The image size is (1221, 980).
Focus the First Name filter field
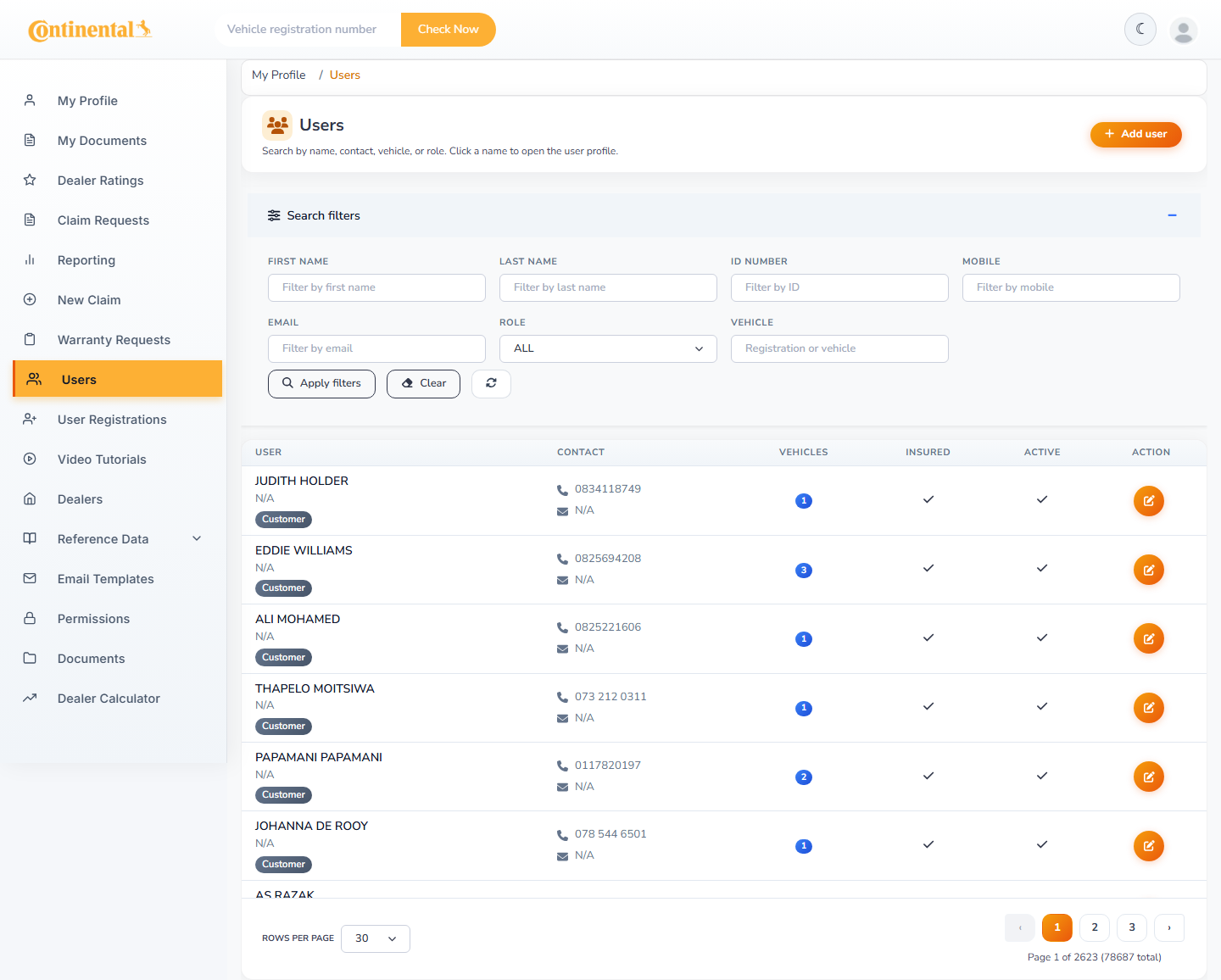(376, 287)
